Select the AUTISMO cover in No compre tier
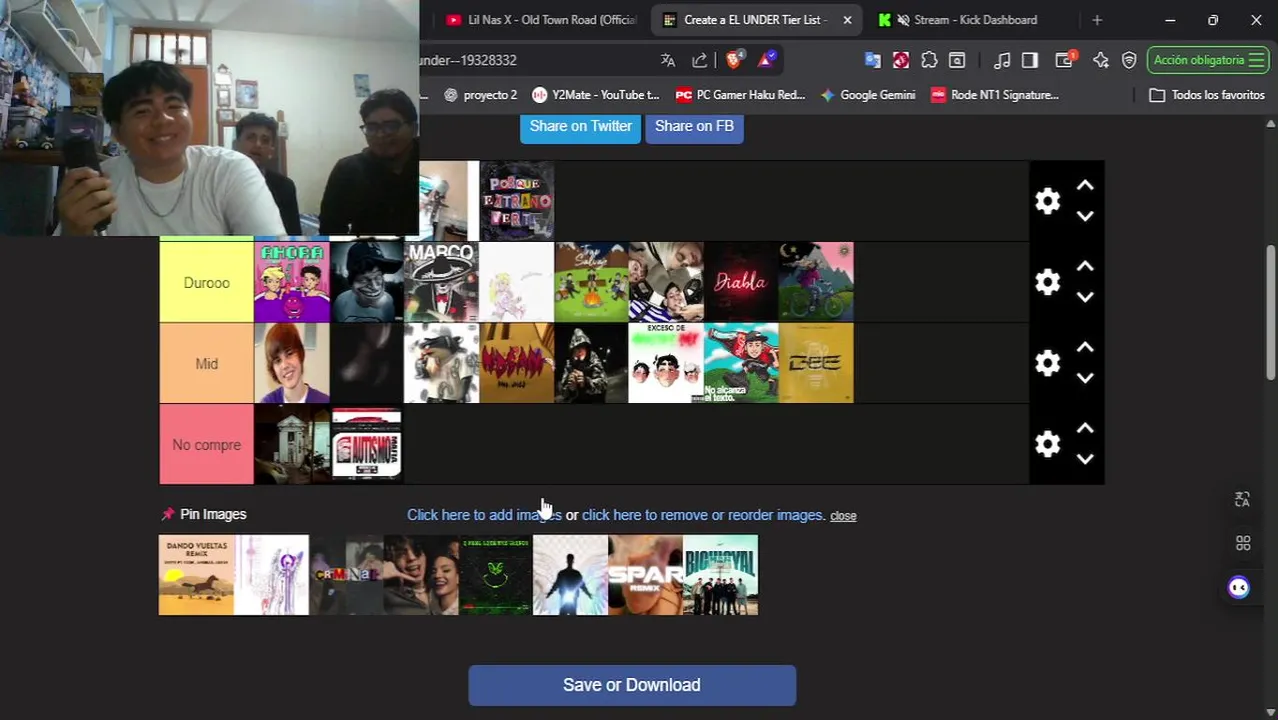Screen dimensions: 1278x720 (x=367, y=444)
